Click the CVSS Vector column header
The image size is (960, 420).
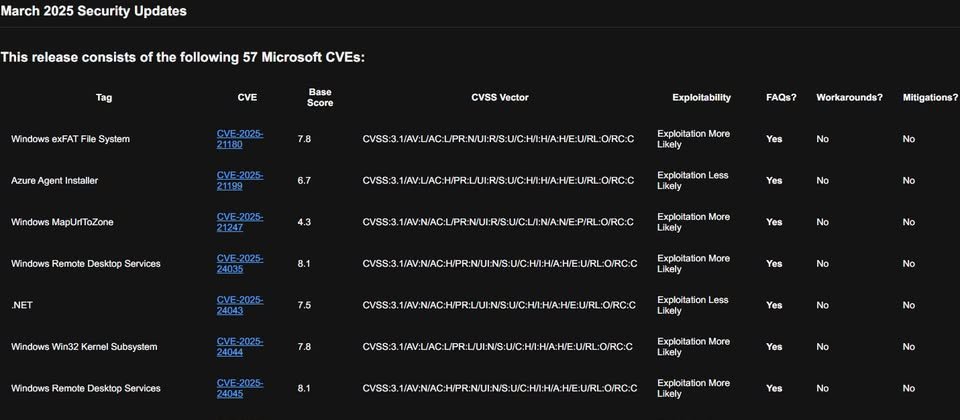pos(500,97)
